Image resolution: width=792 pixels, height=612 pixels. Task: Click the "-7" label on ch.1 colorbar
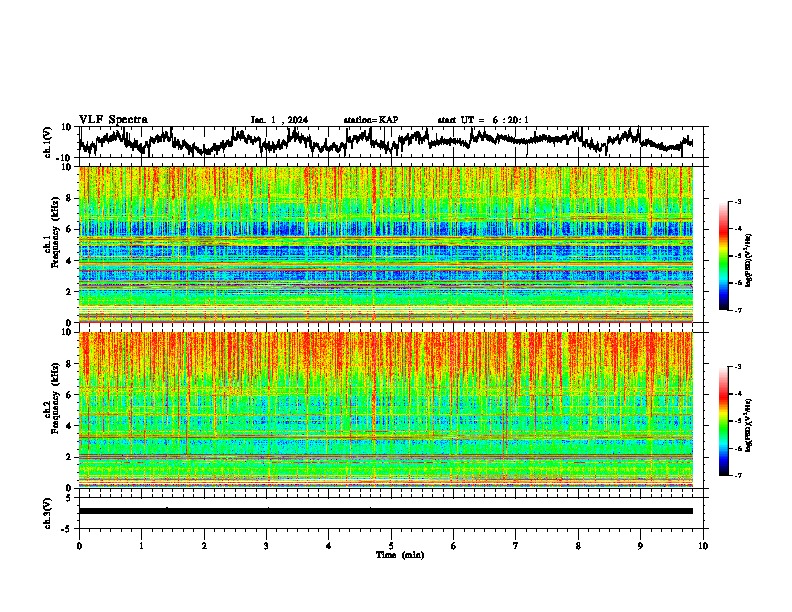[737, 310]
